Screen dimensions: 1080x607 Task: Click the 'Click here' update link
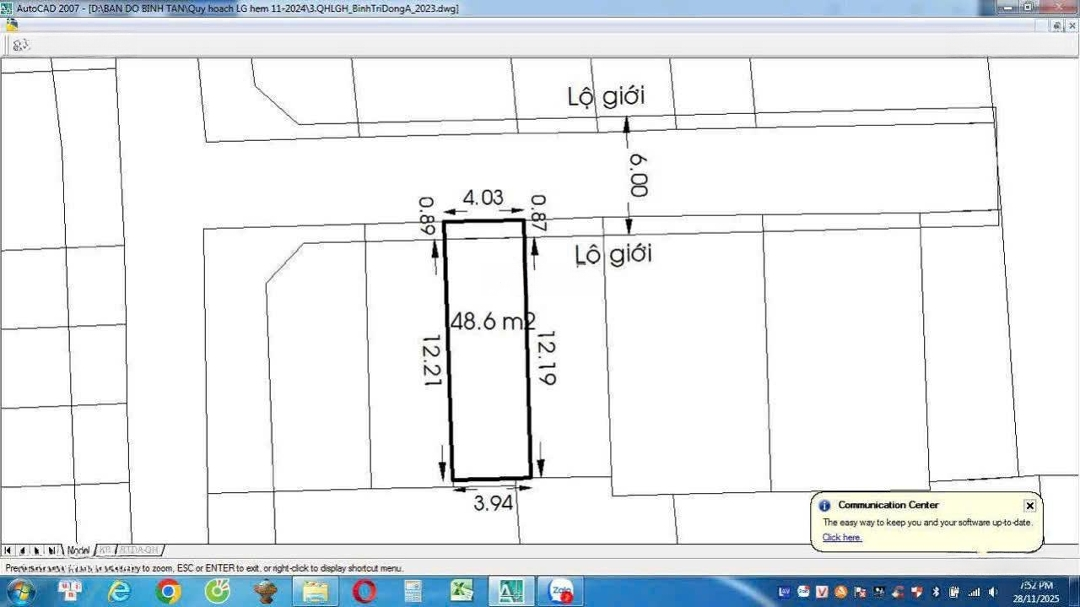tap(842, 538)
